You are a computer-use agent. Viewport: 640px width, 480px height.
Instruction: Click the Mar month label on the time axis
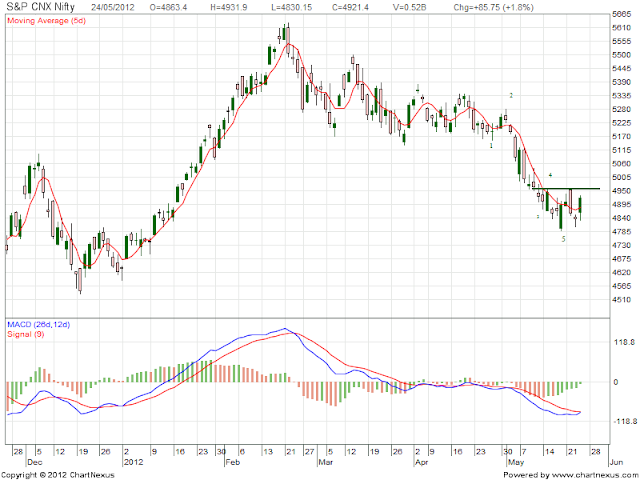[x=326, y=462]
